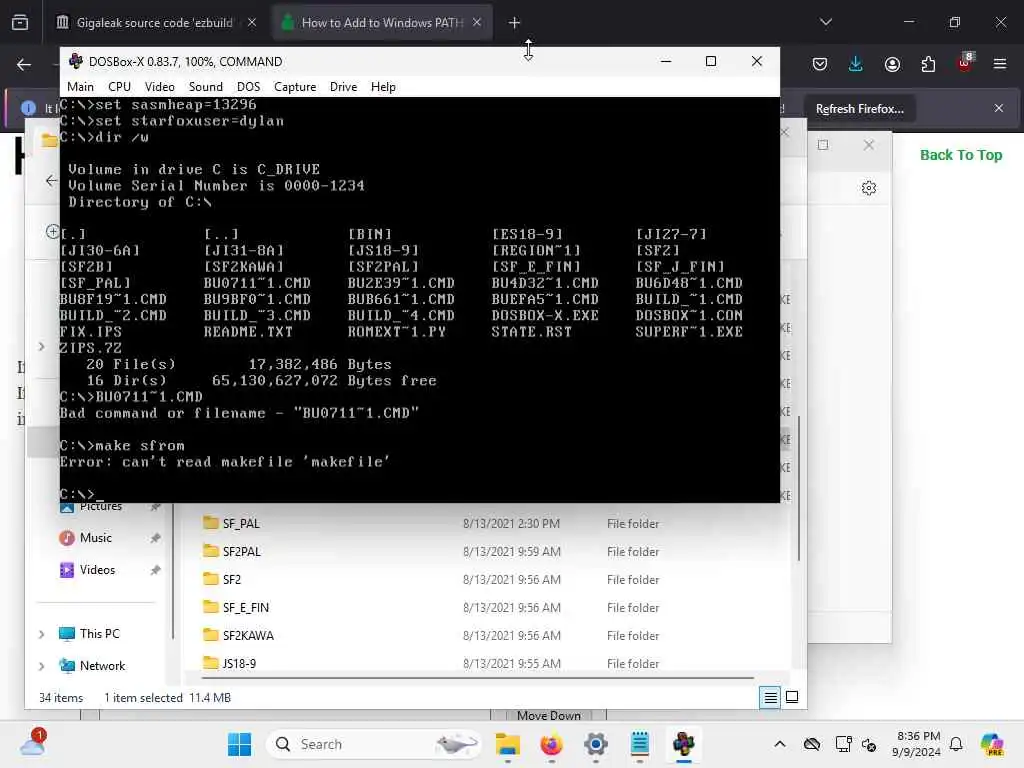
Task: Dismiss the Refresh Firefox notification bar
Action: pos(999,108)
